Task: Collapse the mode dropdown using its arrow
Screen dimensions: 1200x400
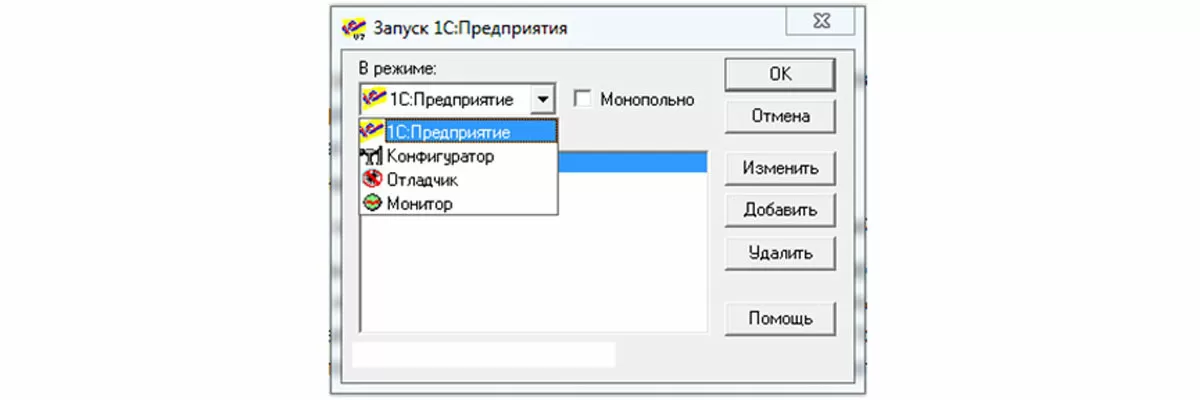Action: click(x=541, y=100)
